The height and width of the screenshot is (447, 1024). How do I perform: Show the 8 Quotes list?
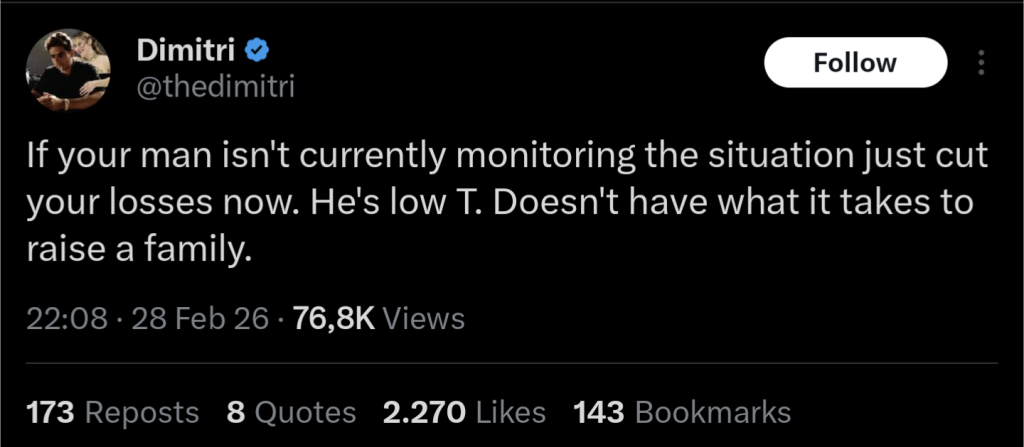(x=291, y=412)
